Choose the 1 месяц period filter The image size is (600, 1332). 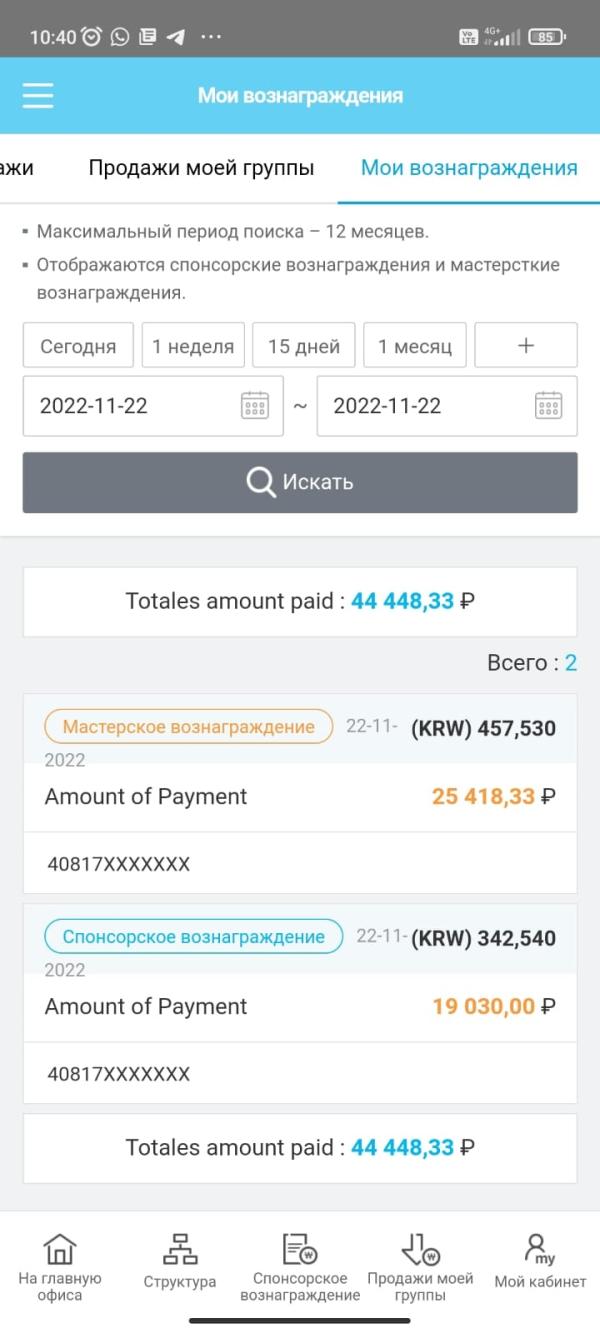click(415, 346)
